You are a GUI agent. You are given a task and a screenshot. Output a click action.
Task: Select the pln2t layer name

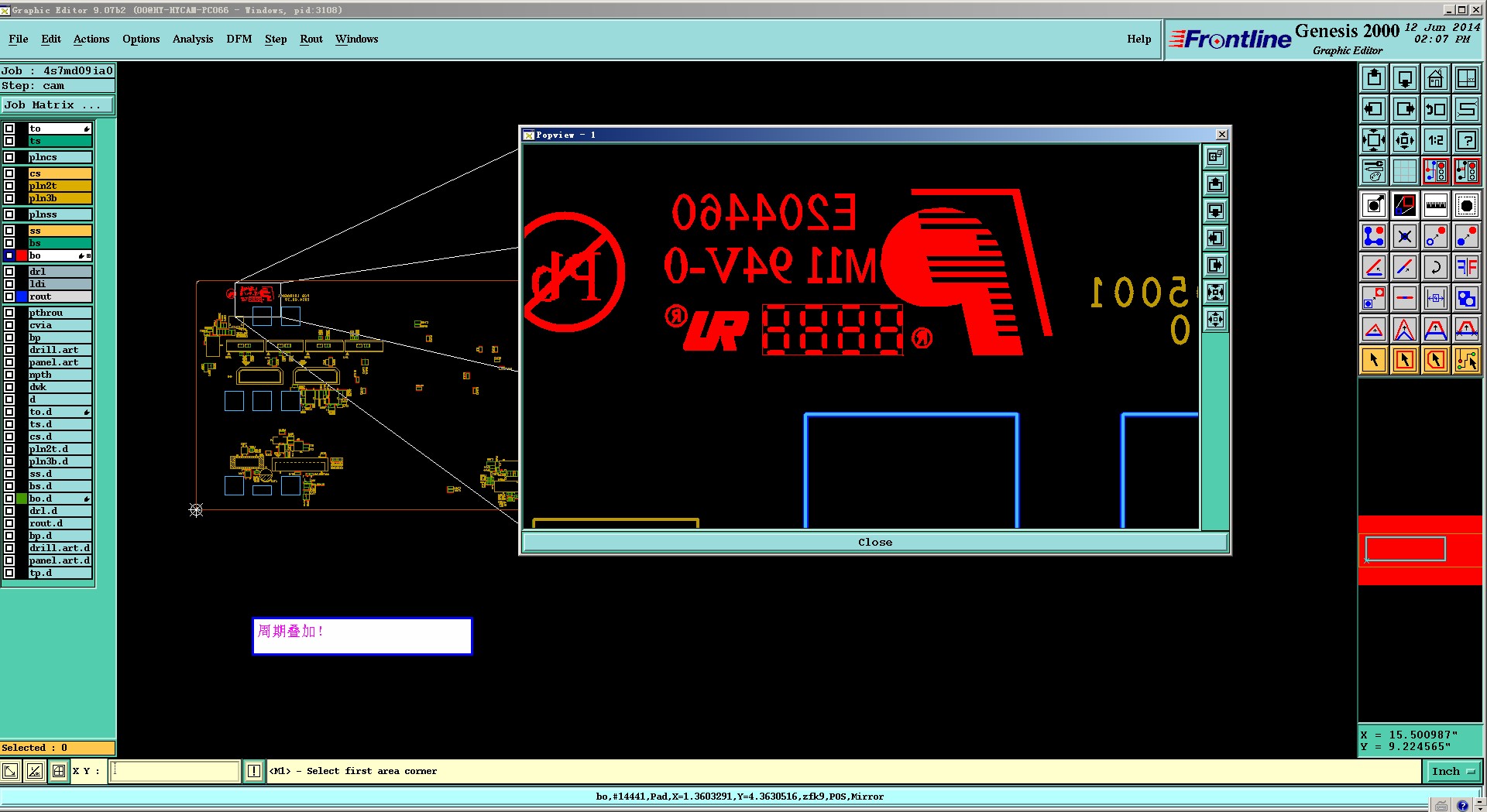[x=60, y=186]
